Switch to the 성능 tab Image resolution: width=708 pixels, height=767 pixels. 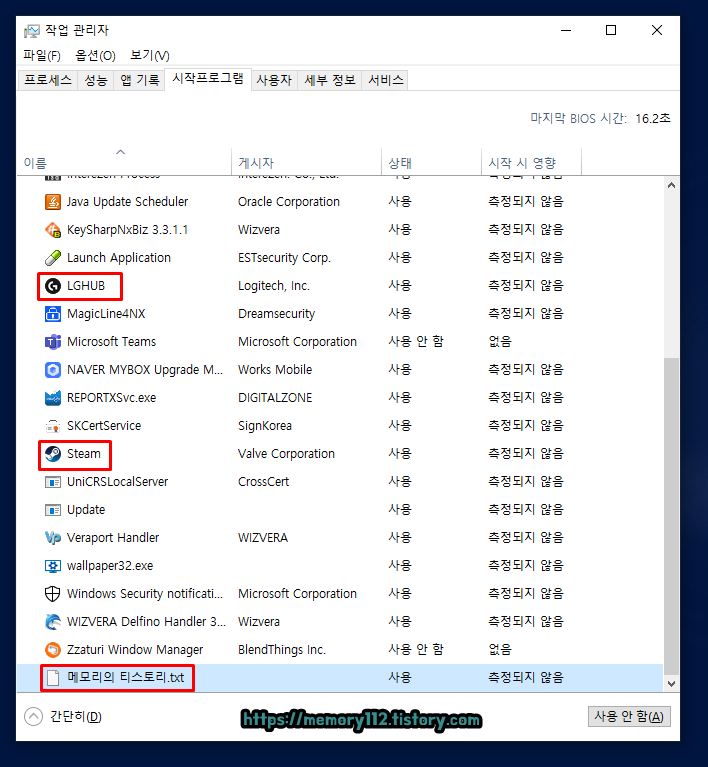[x=95, y=80]
